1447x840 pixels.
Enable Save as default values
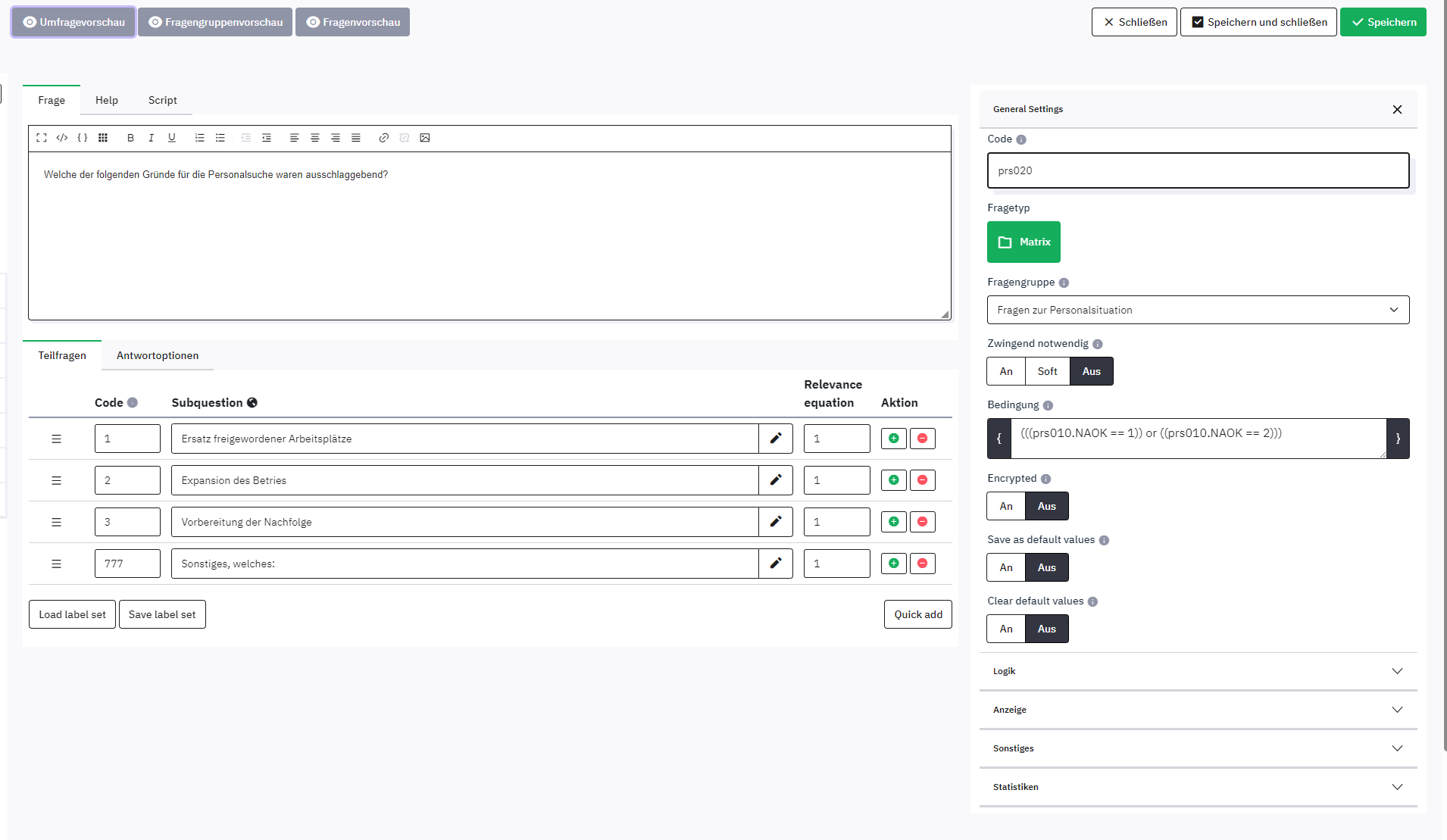click(x=1006, y=567)
